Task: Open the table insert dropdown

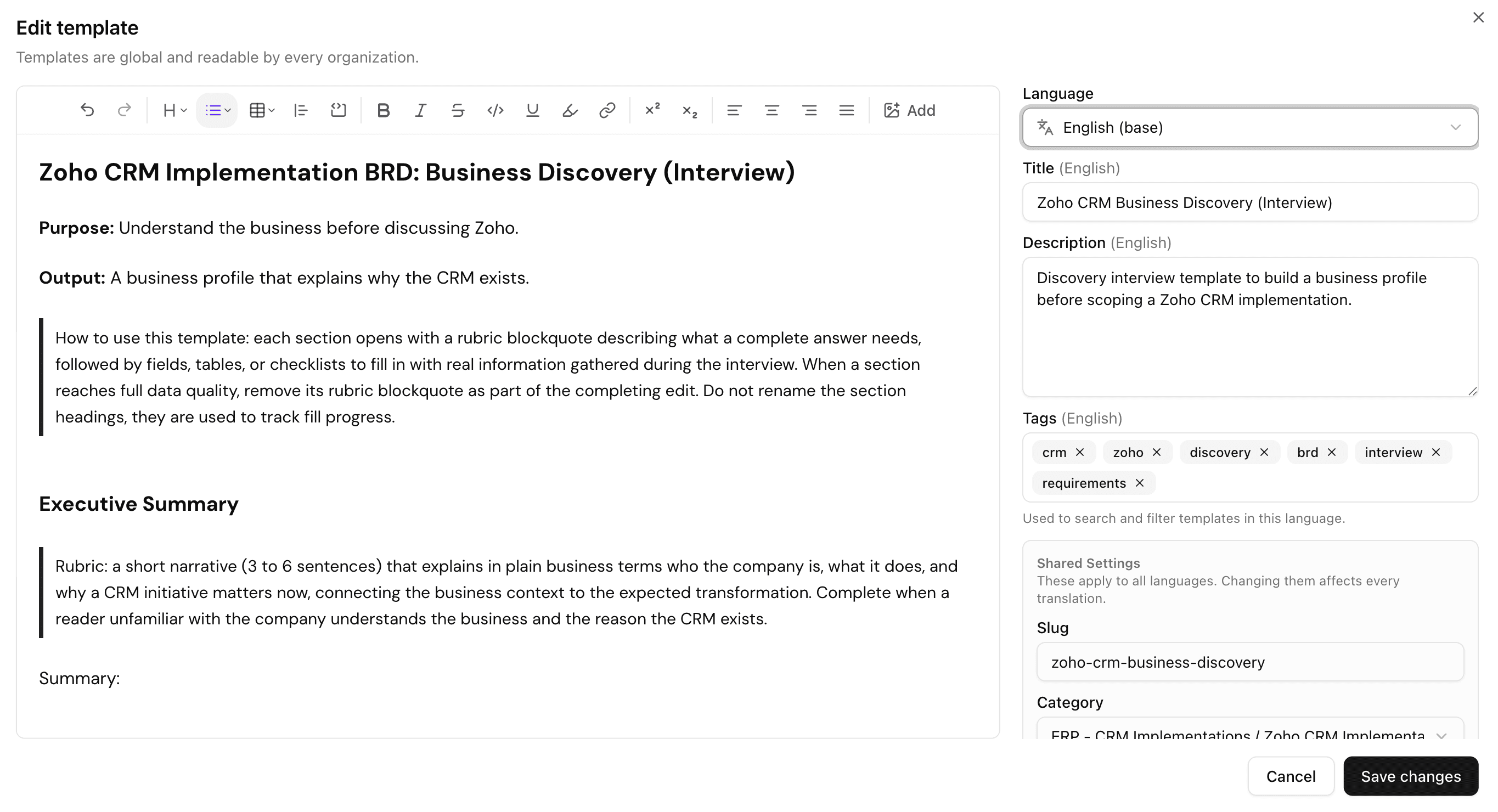Action: point(261,110)
